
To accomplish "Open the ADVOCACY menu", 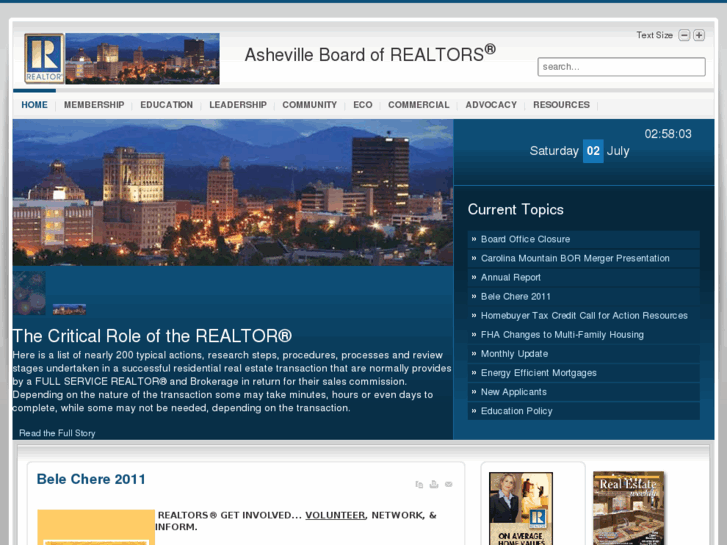I will 491,105.
